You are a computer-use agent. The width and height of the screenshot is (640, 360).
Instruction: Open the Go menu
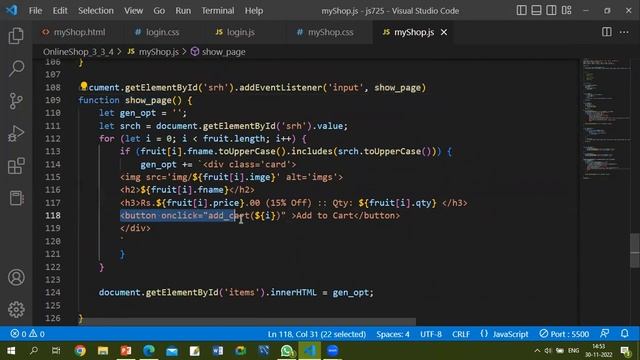click(x=159, y=11)
